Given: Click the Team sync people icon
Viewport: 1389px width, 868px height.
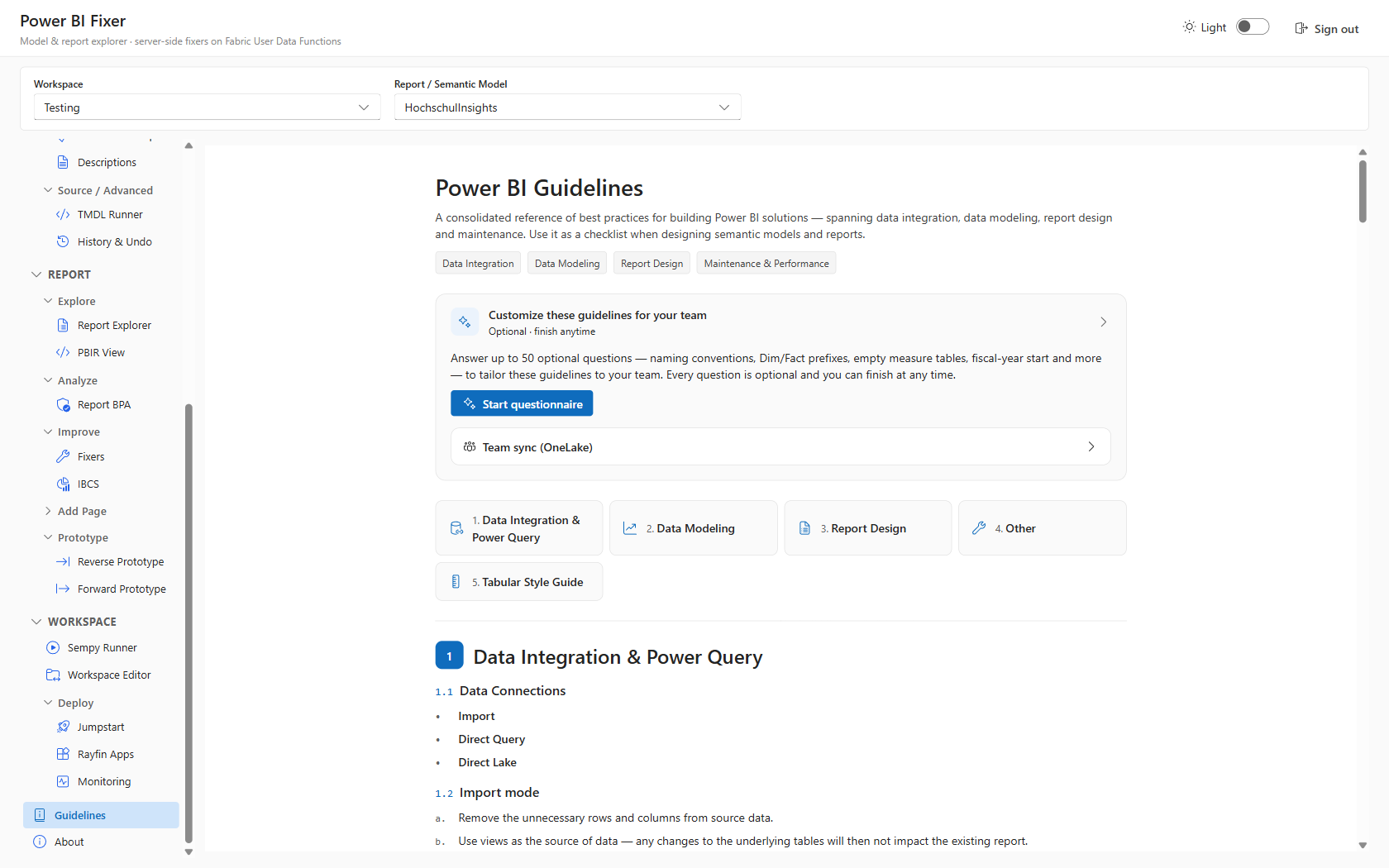Looking at the screenshot, I should coord(470,446).
